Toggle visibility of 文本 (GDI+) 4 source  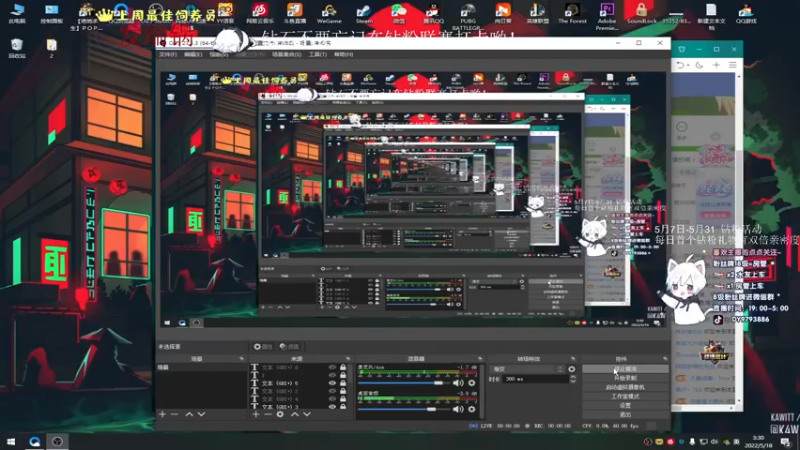point(332,399)
